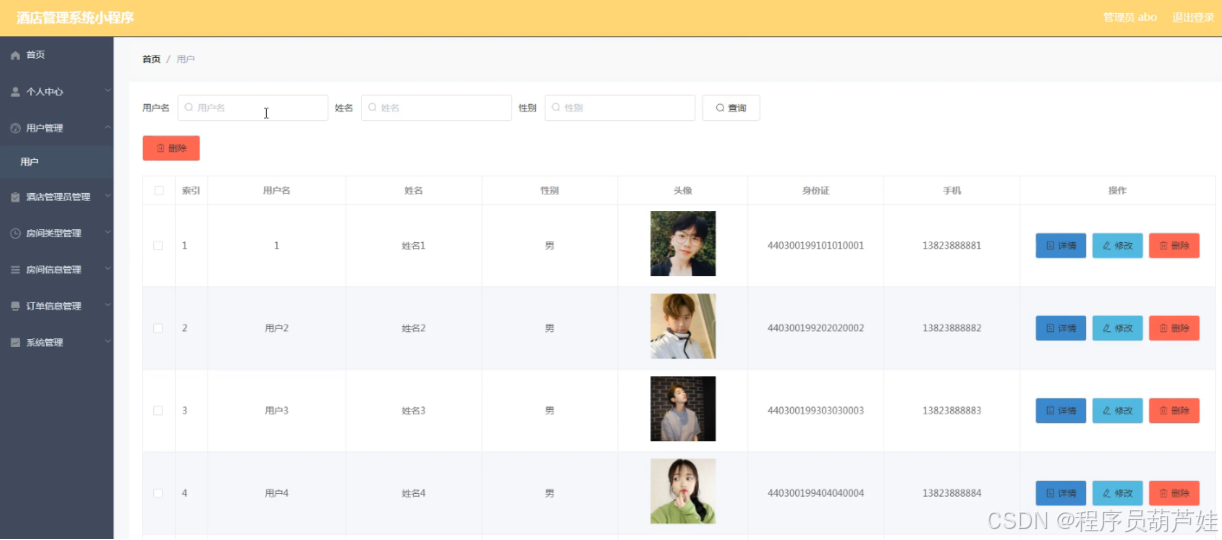Tick the checkbox for row 用户4

(x=158, y=493)
